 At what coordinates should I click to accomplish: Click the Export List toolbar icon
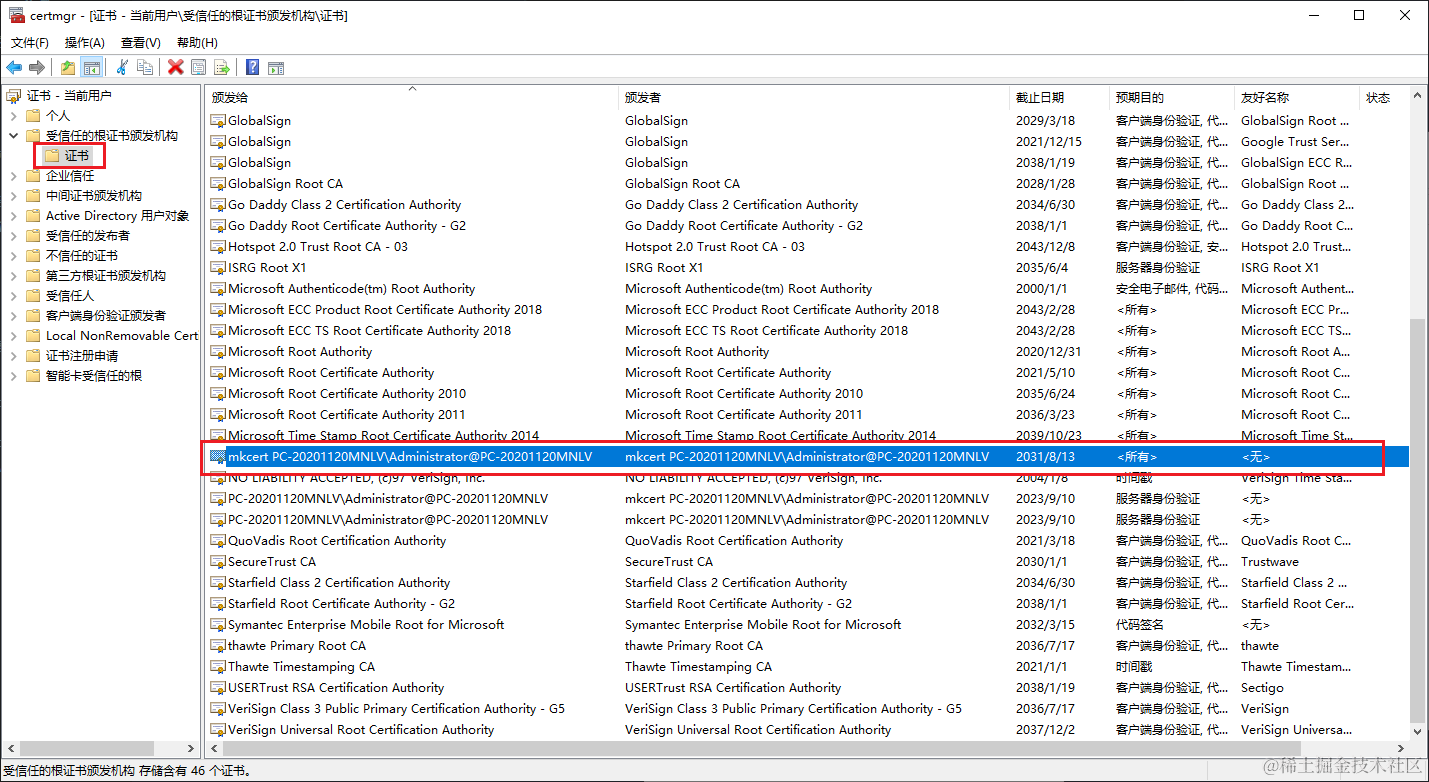pyautogui.click(x=222, y=67)
